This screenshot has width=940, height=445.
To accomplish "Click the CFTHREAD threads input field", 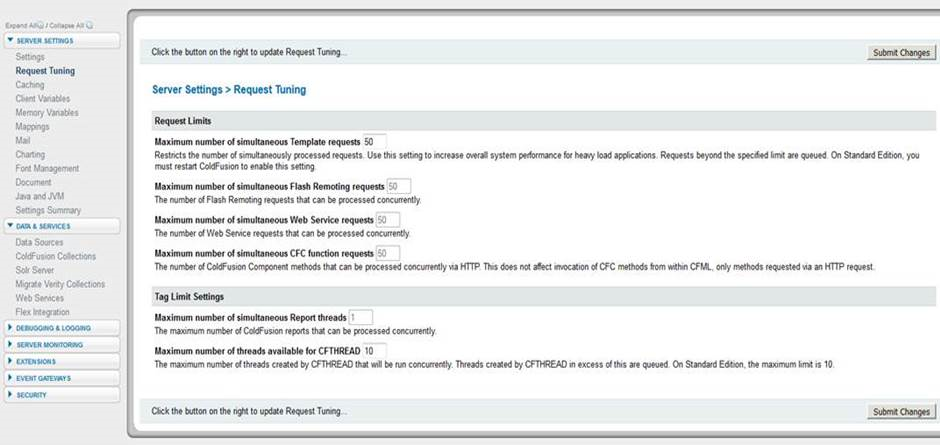I will click(x=374, y=351).
